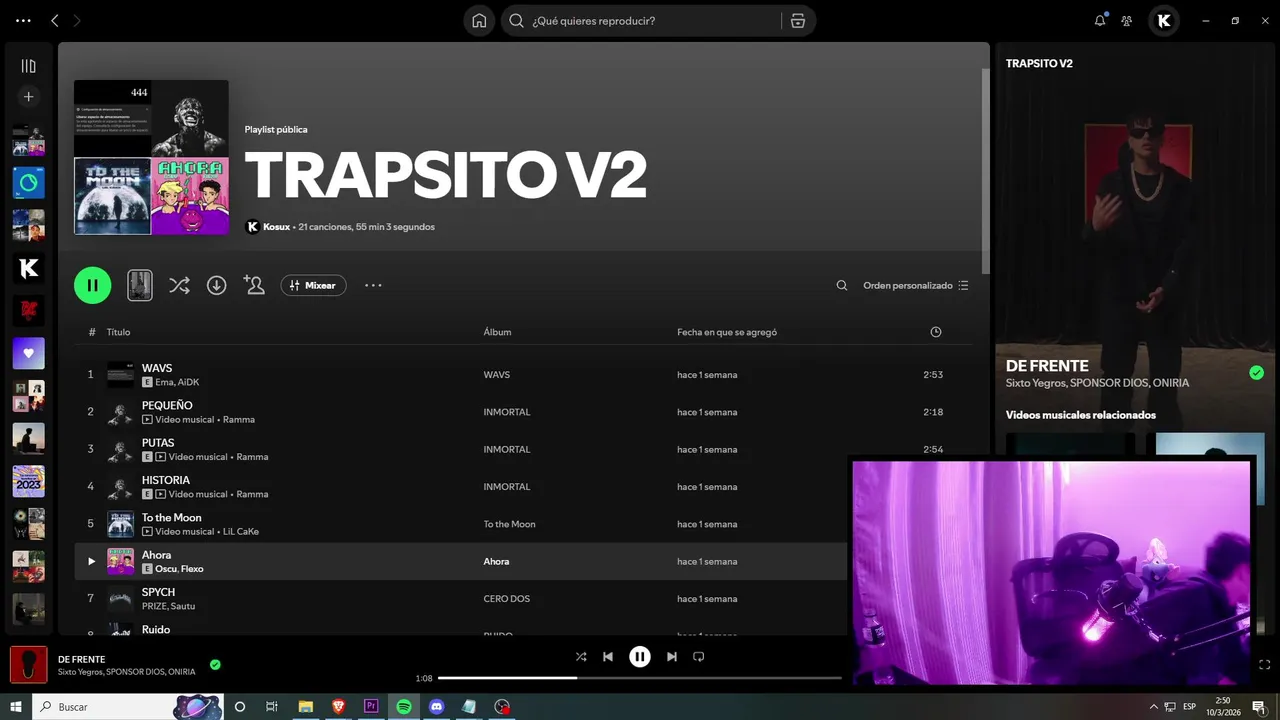Open first related music video thumbnail
This screenshot has height=720, width=1280.
(1070, 444)
